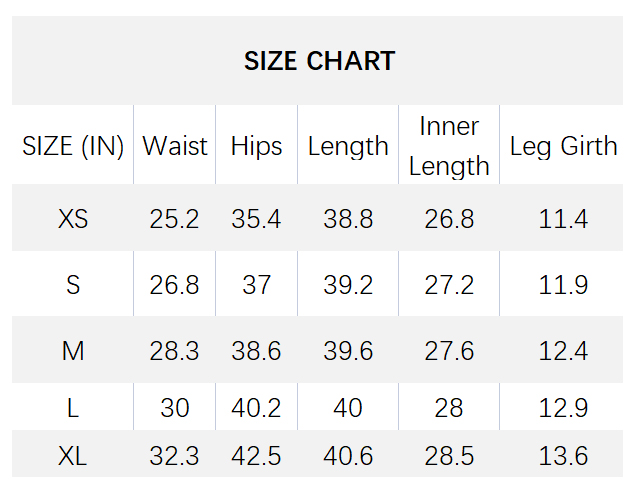635x491 pixels.
Task: Select the S size row label
Action: 73,285
